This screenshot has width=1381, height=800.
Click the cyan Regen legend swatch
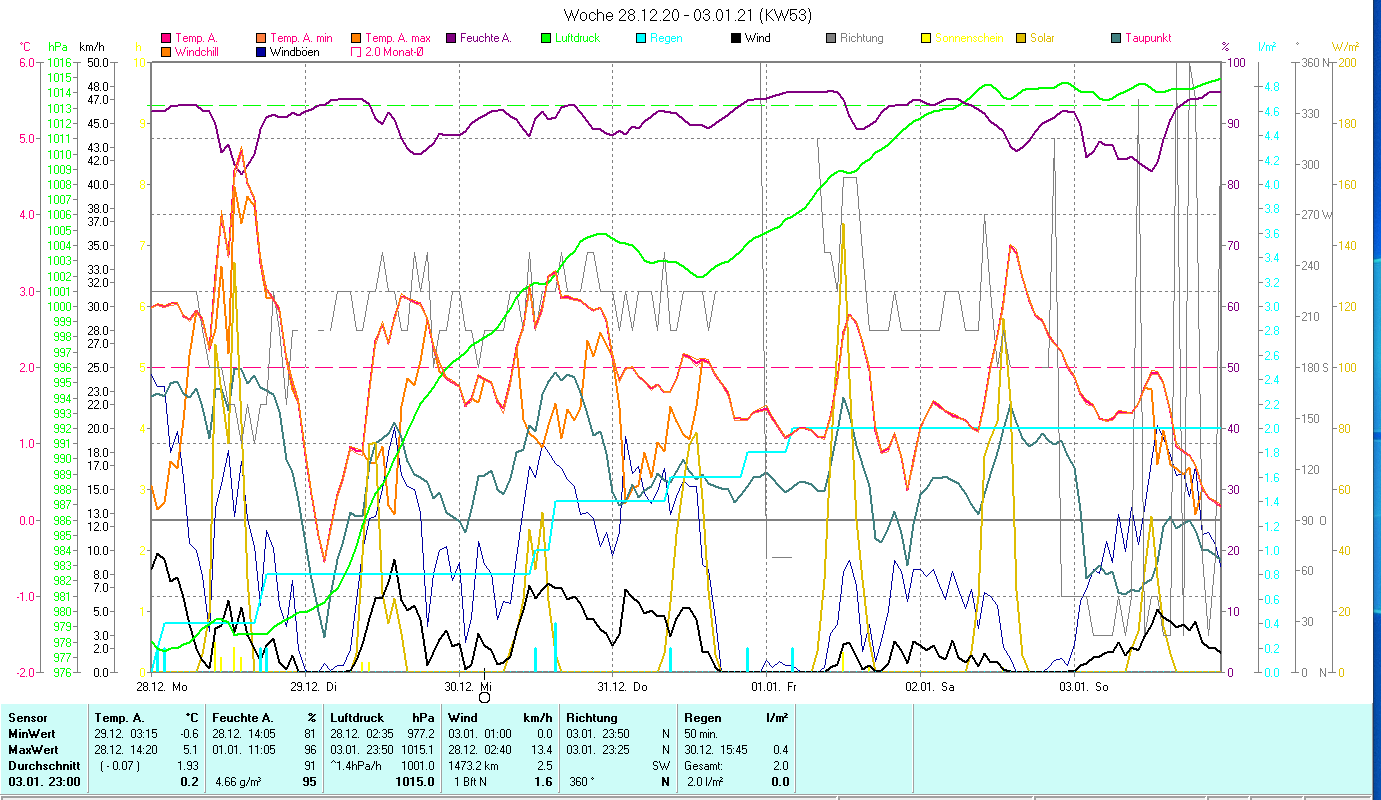642,38
